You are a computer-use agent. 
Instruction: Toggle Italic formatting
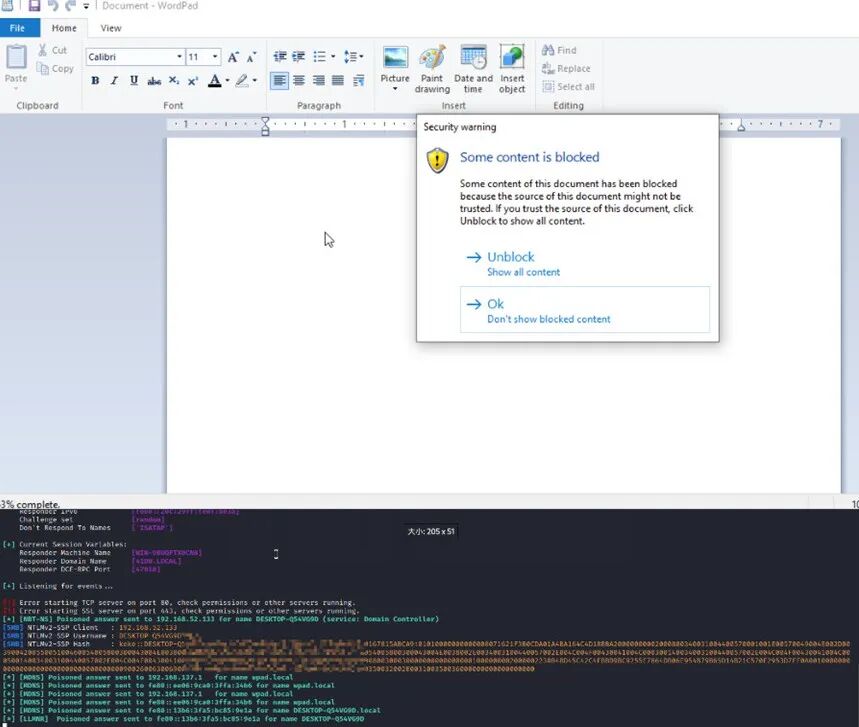coord(114,81)
